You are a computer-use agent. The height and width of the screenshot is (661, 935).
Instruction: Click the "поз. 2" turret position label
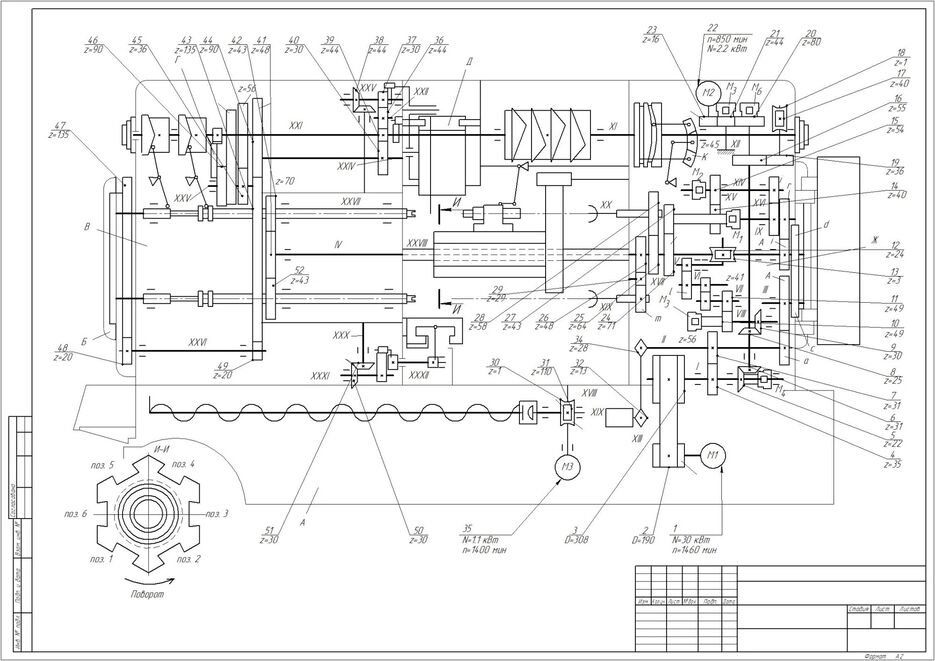point(188,560)
